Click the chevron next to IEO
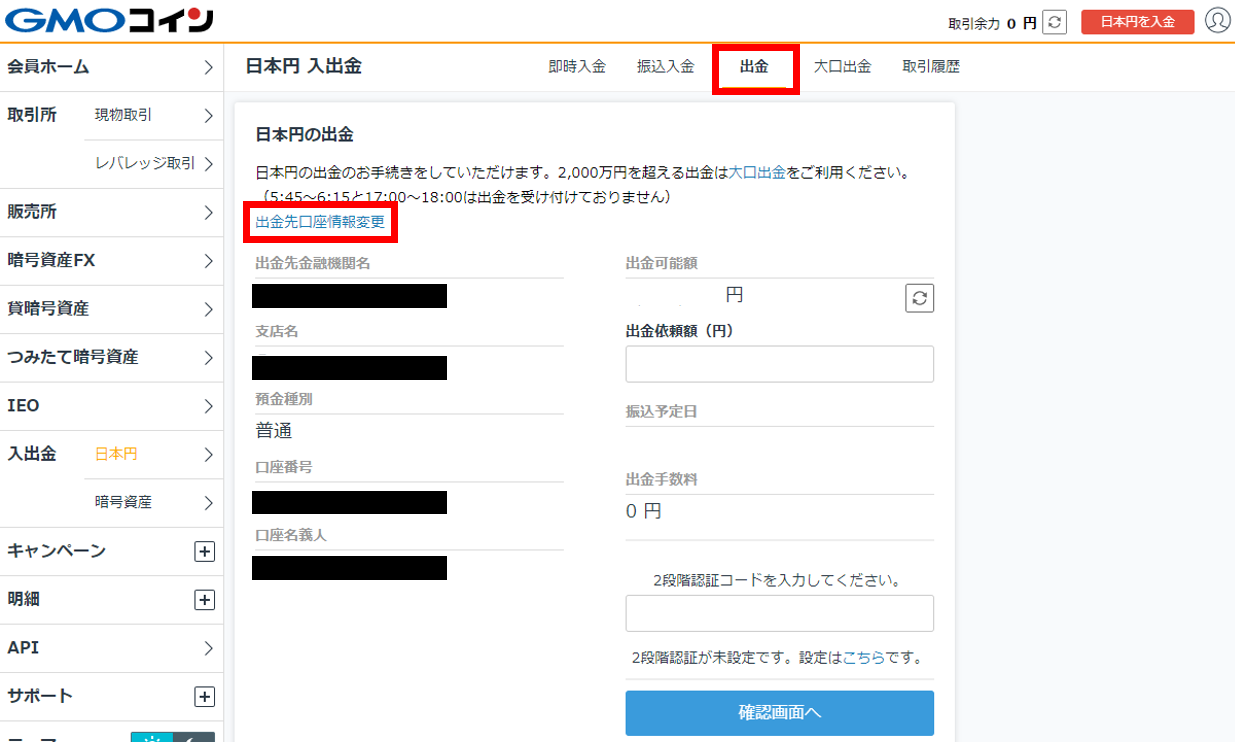 (x=208, y=406)
